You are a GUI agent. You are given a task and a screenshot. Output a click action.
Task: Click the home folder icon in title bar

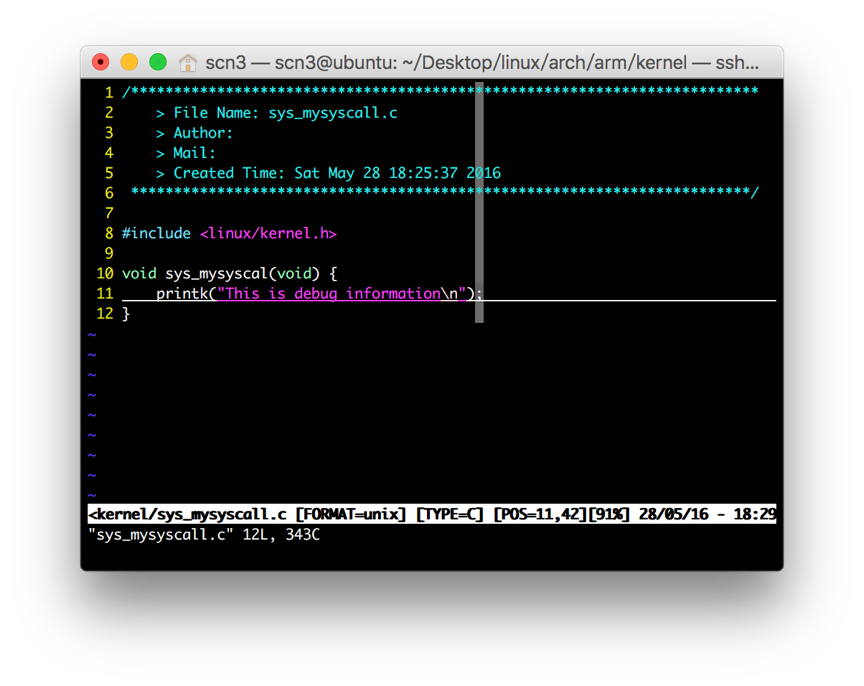click(187, 63)
